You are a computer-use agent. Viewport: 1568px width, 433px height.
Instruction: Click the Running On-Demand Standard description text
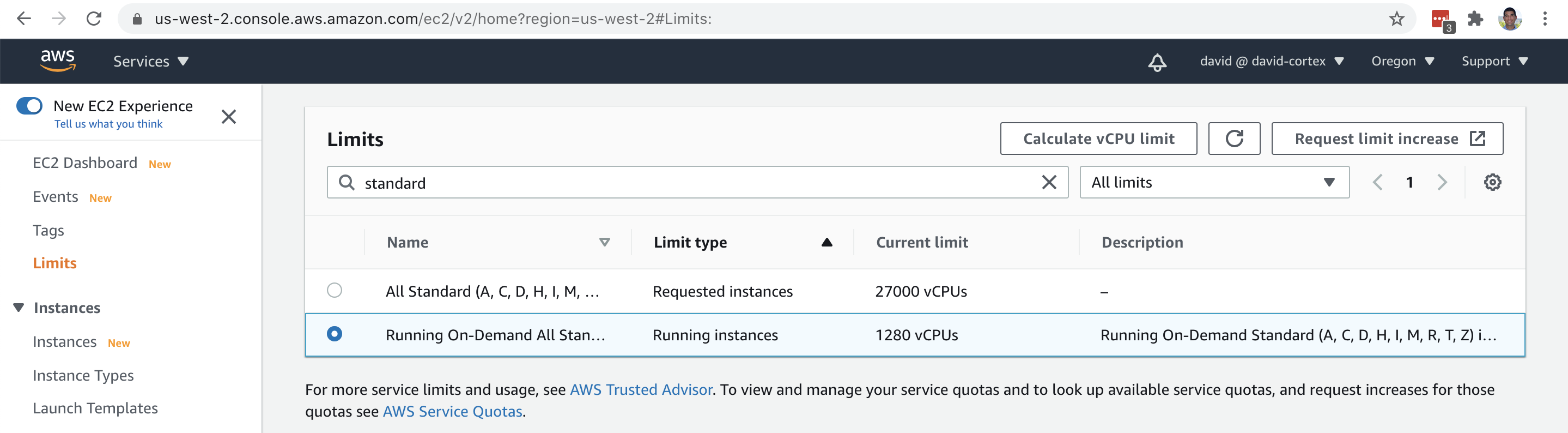1298,335
